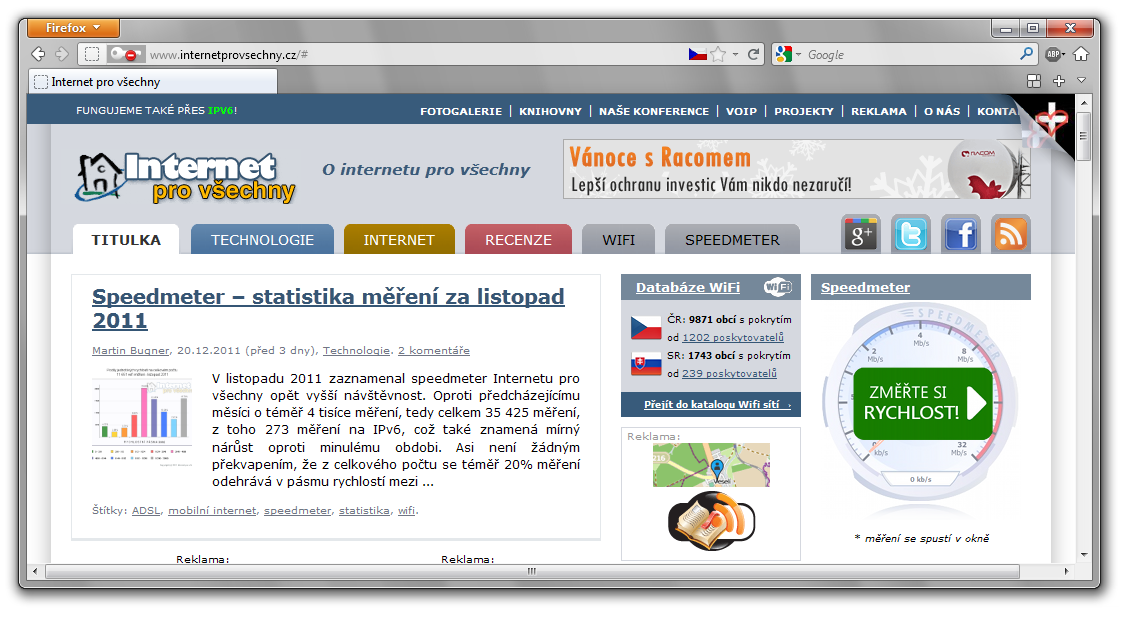Image resolution: width=1128 pixels, height=617 pixels.
Task: Click the 'Internet pro všechny' site logo
Action: tap(186, 178)
